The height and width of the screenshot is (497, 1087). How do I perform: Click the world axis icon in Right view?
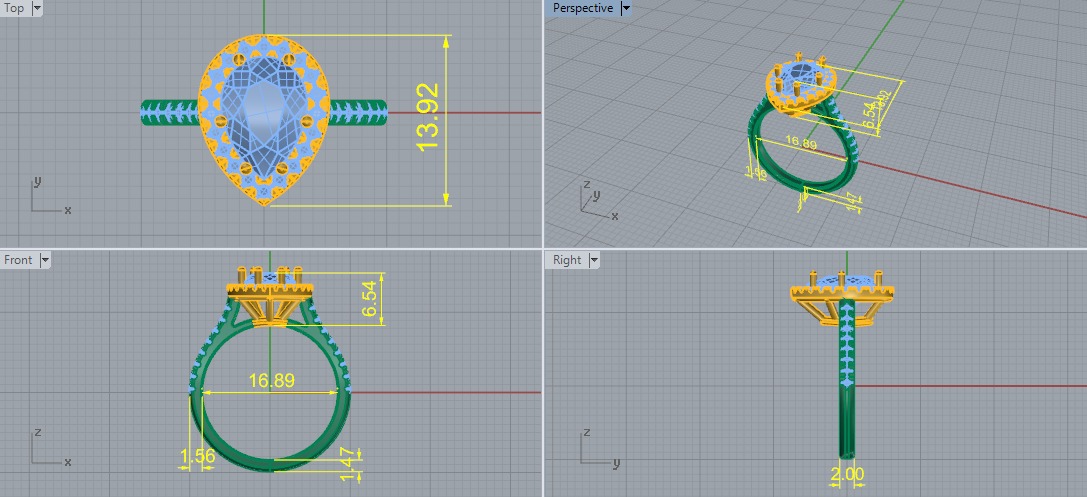pos(599,448)
